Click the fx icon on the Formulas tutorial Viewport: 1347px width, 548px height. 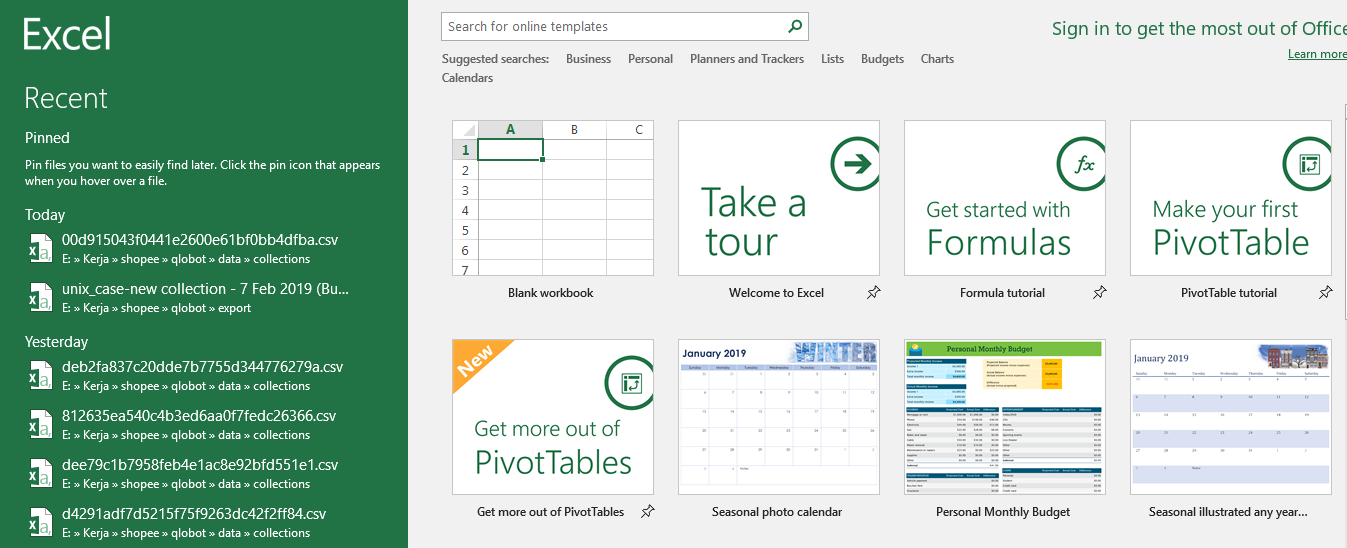(x=1081, y=163)
